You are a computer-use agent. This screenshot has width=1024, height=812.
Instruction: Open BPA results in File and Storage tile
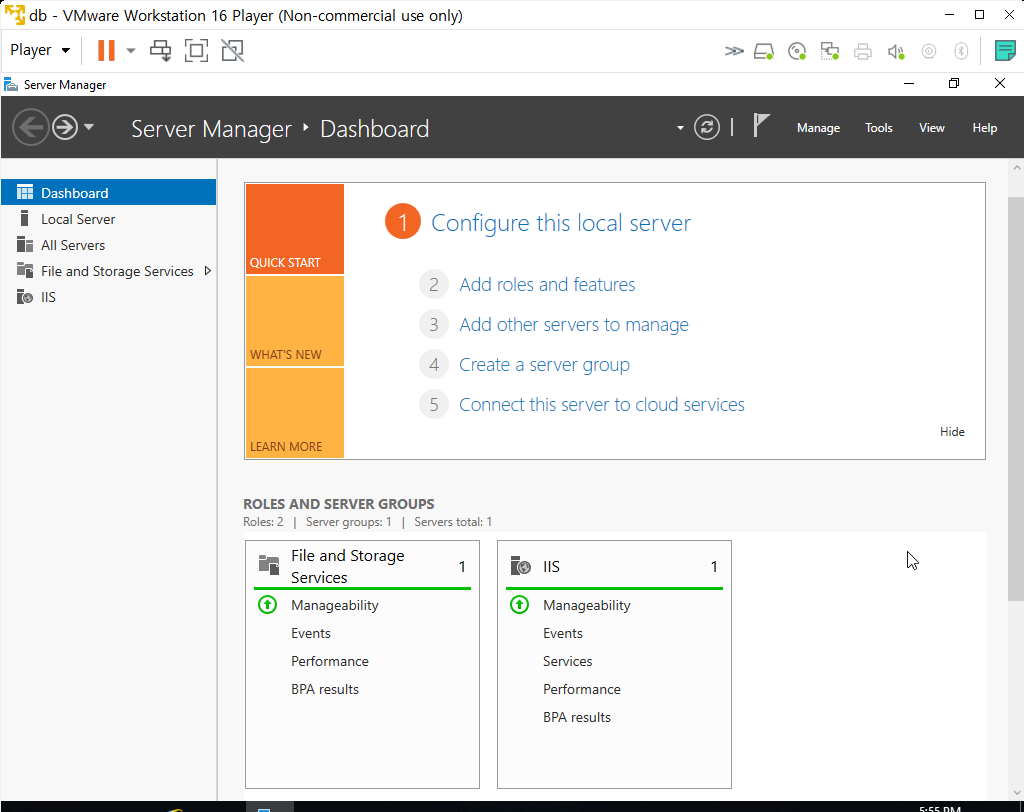pos(325,689)
